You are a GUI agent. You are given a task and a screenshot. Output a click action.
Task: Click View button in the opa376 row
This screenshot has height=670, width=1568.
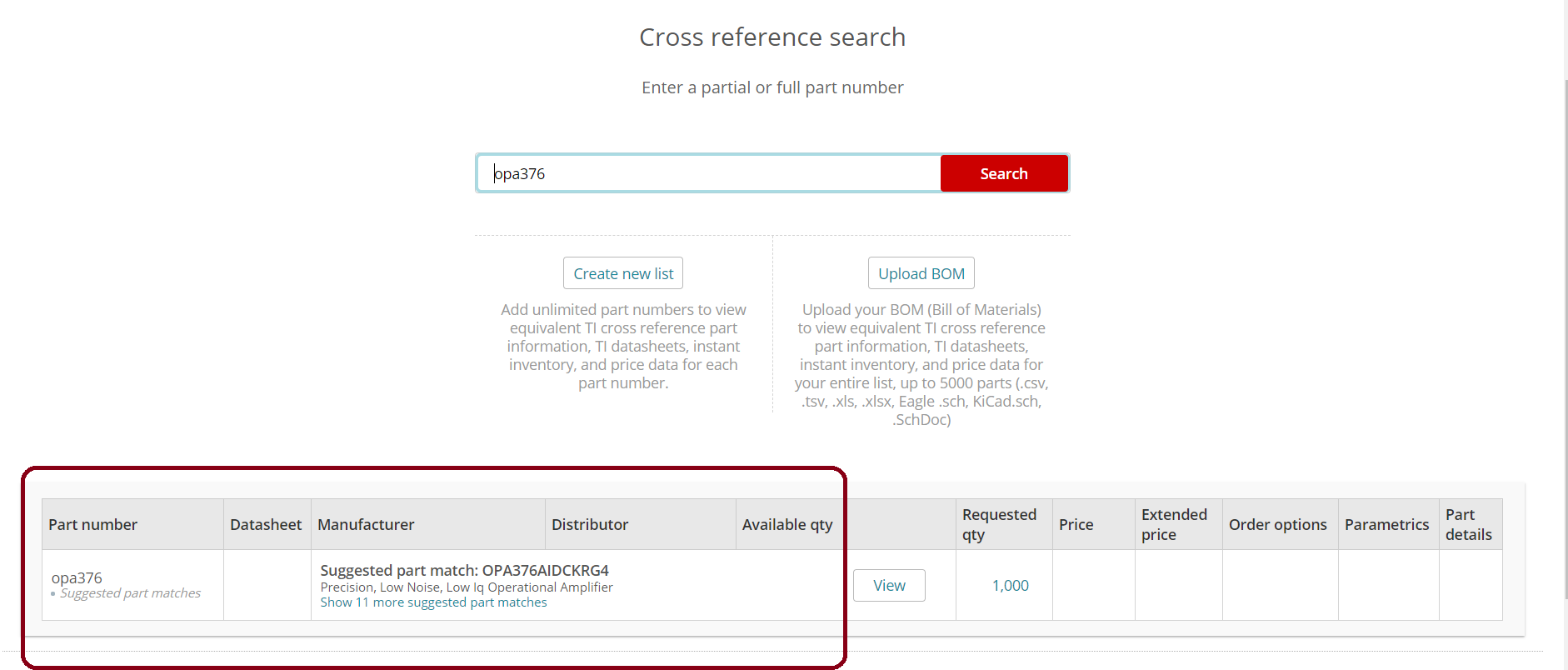click(889, 586)
